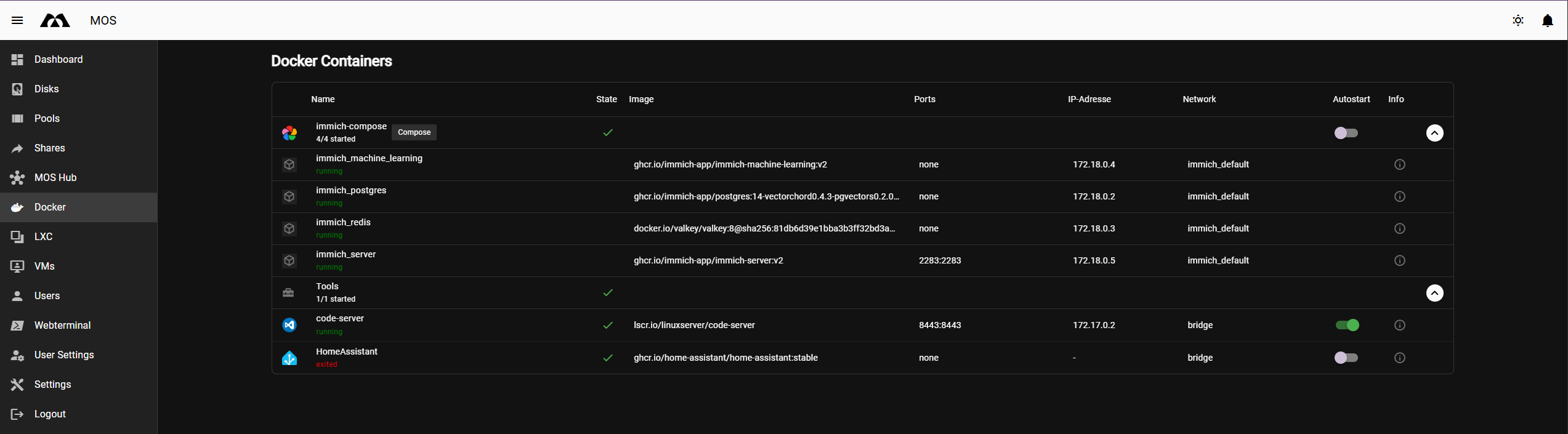Open User Settings
1568x434 pixels.
[78, 355]
